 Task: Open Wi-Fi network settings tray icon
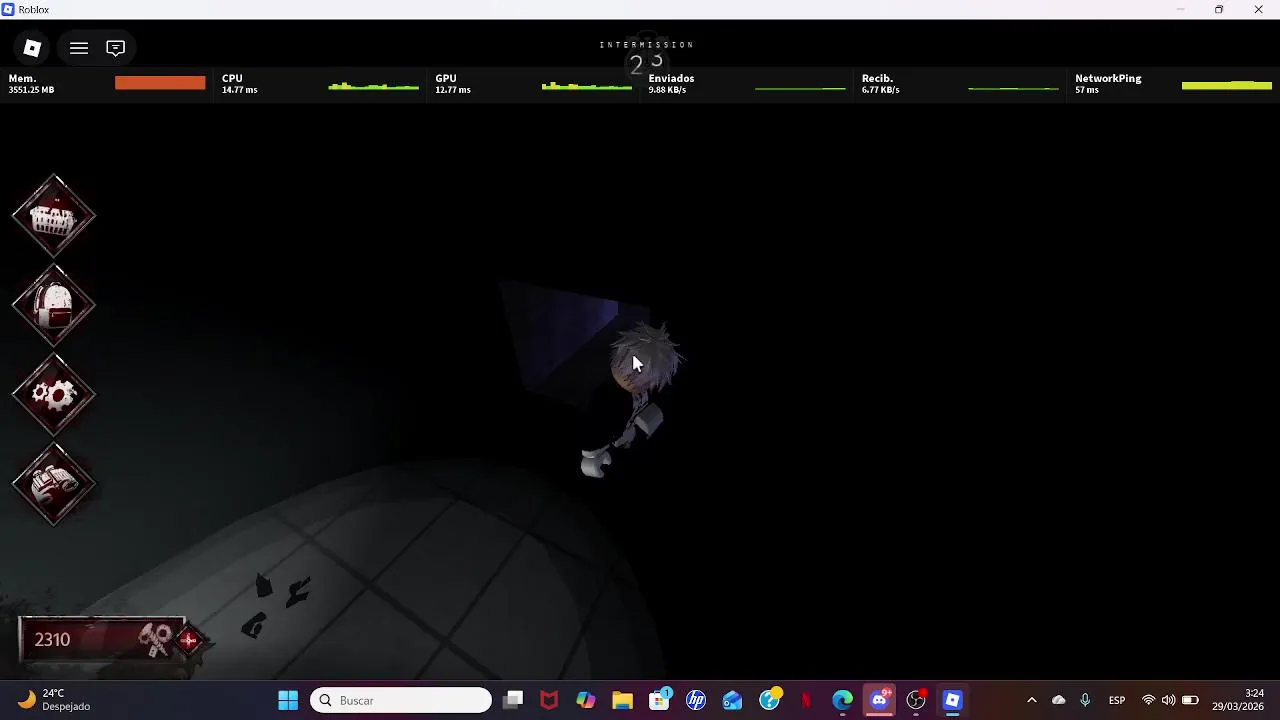click(x=1148, y=700)
